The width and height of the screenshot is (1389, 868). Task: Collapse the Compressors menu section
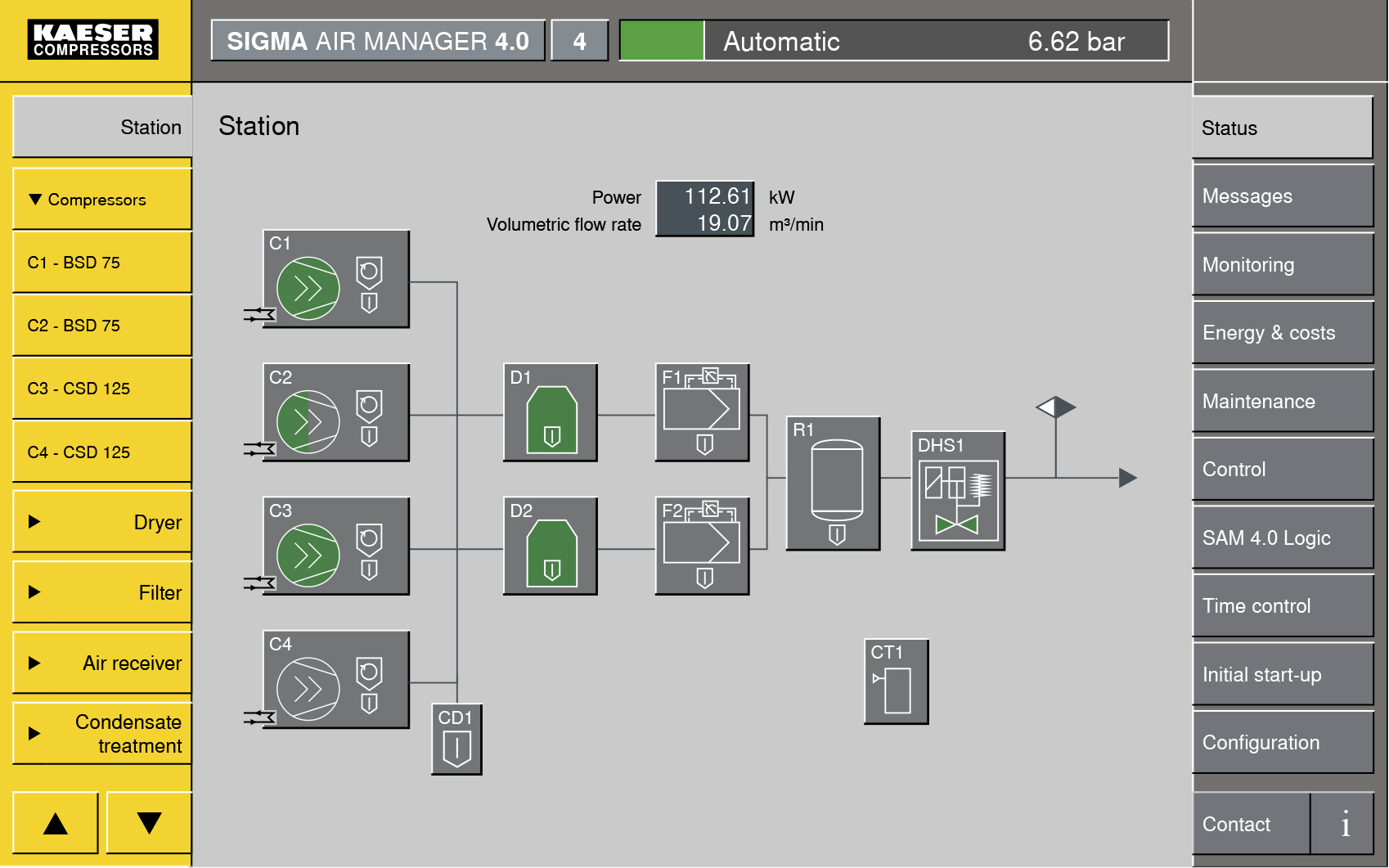tap(101, 200)
